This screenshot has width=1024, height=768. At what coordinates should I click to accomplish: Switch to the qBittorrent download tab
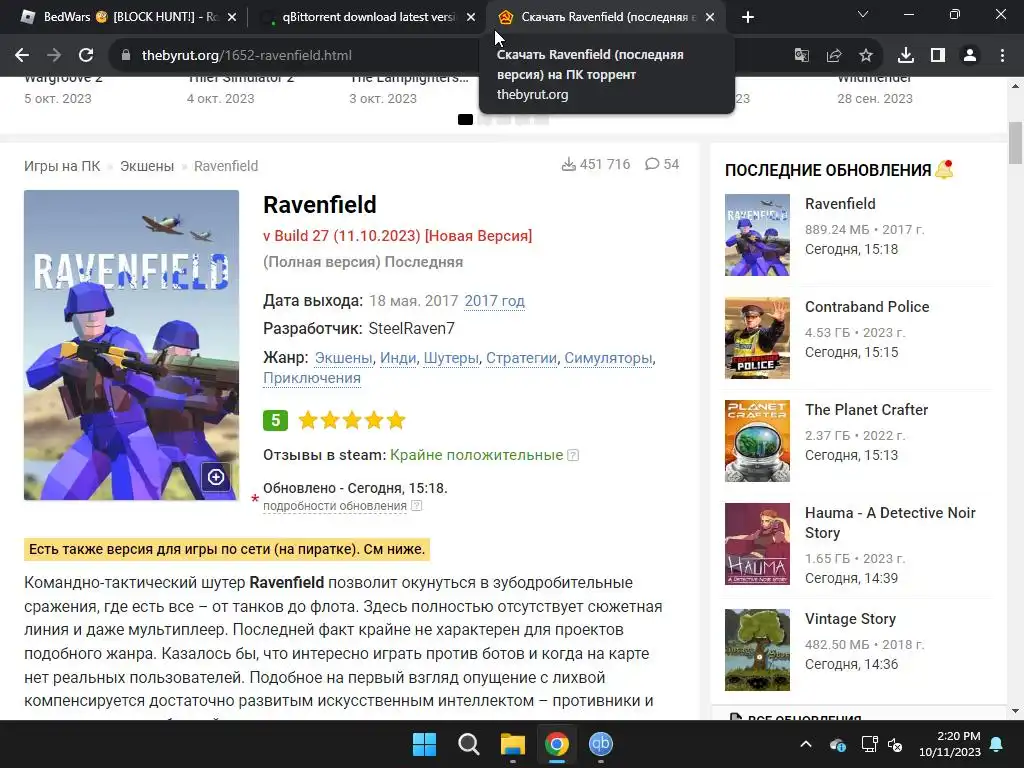click(368, 17)
